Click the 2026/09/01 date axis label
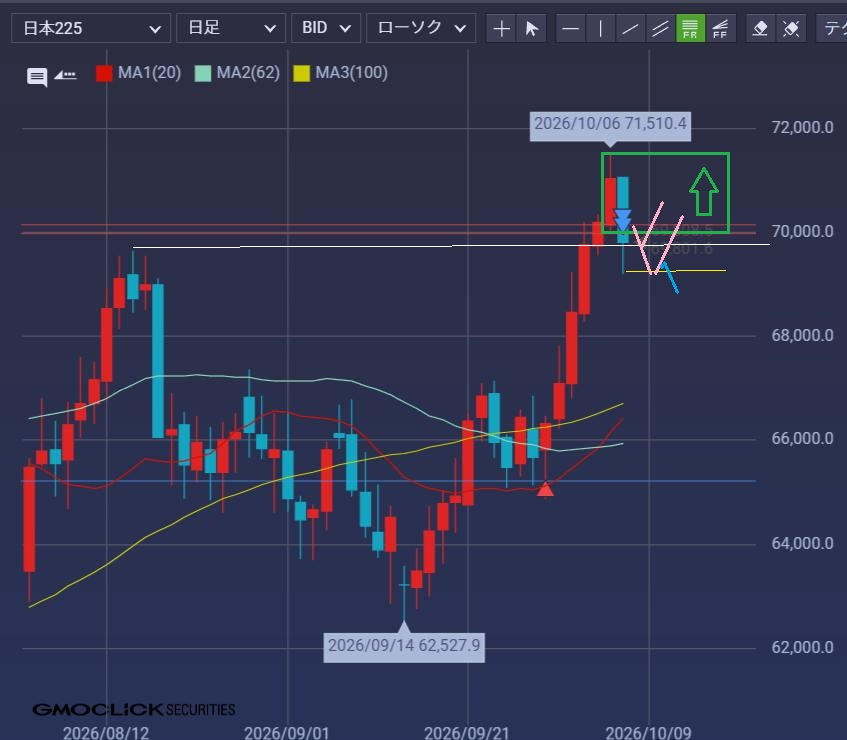The height and width of the screenshot is (740, 847). point(286,732)
